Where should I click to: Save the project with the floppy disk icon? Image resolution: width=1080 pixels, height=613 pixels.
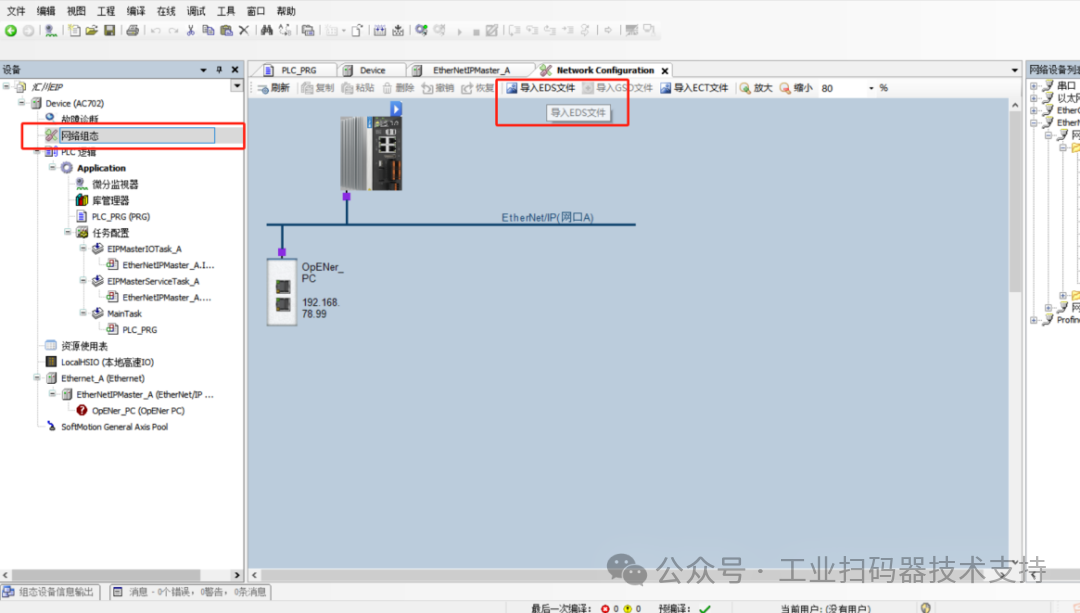[110, 30]
